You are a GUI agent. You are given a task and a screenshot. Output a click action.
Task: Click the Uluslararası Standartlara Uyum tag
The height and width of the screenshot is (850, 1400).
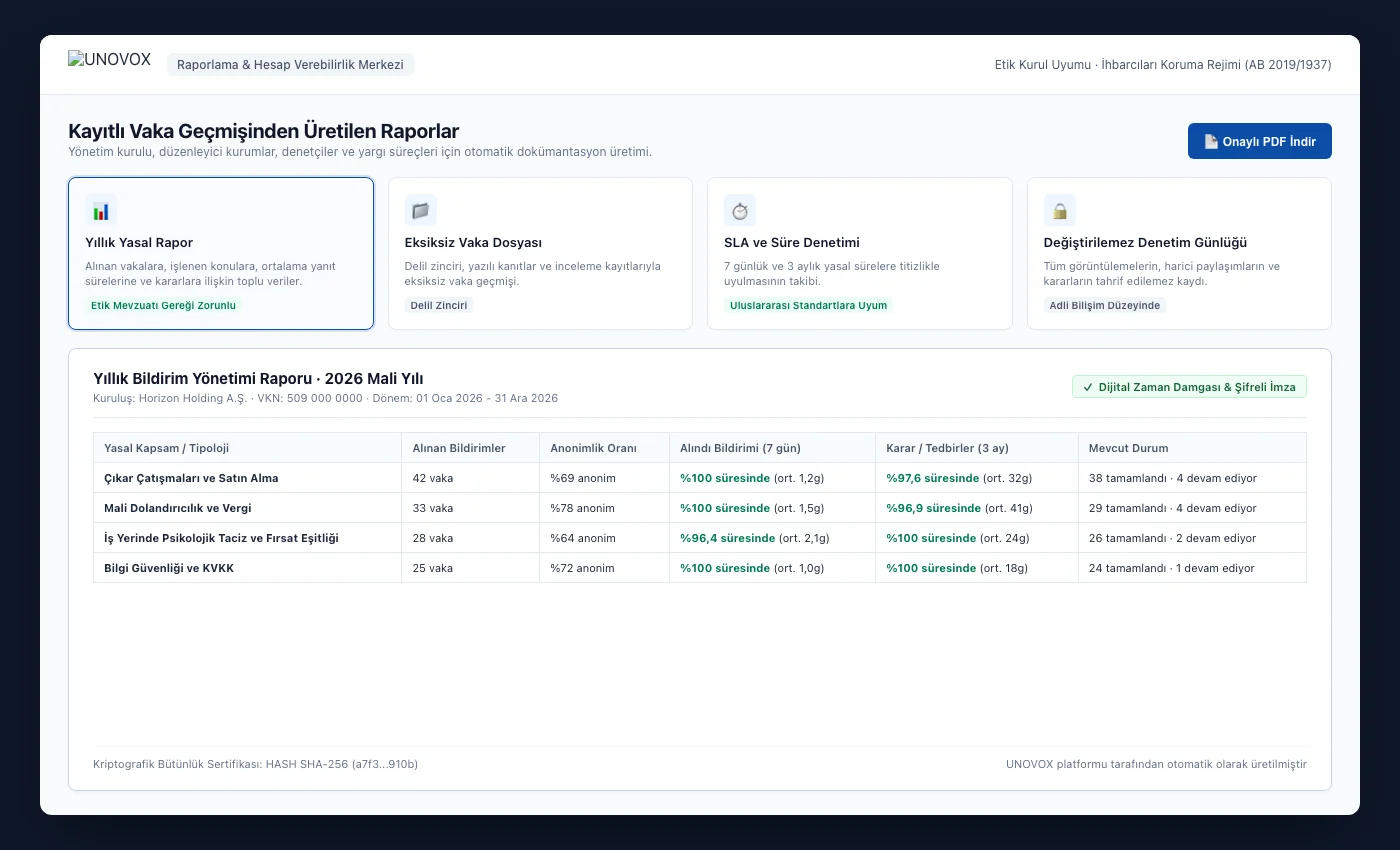coord(808,305)
